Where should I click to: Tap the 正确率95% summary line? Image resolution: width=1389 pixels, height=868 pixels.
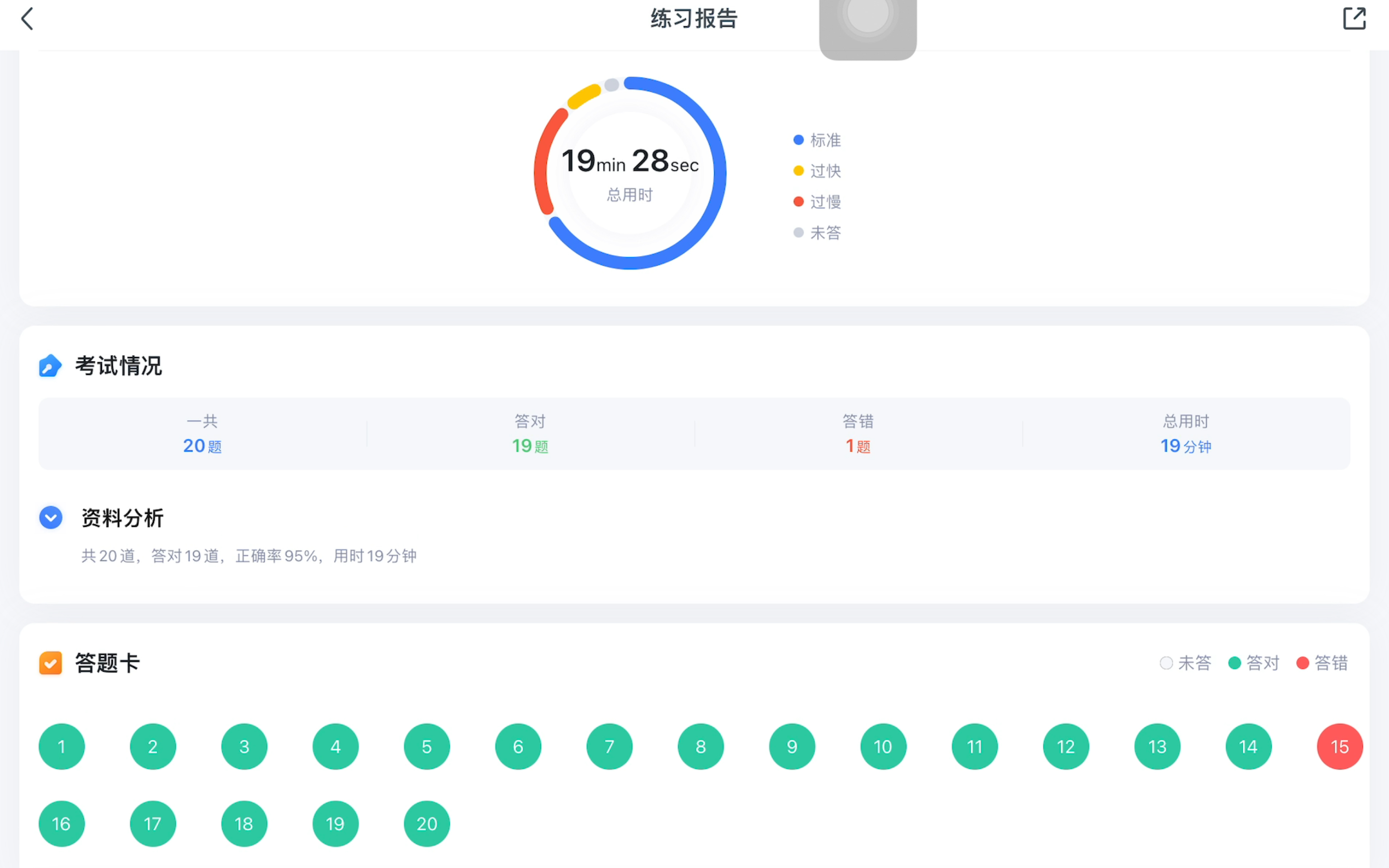pyautogui.click(x=249, y=556)
